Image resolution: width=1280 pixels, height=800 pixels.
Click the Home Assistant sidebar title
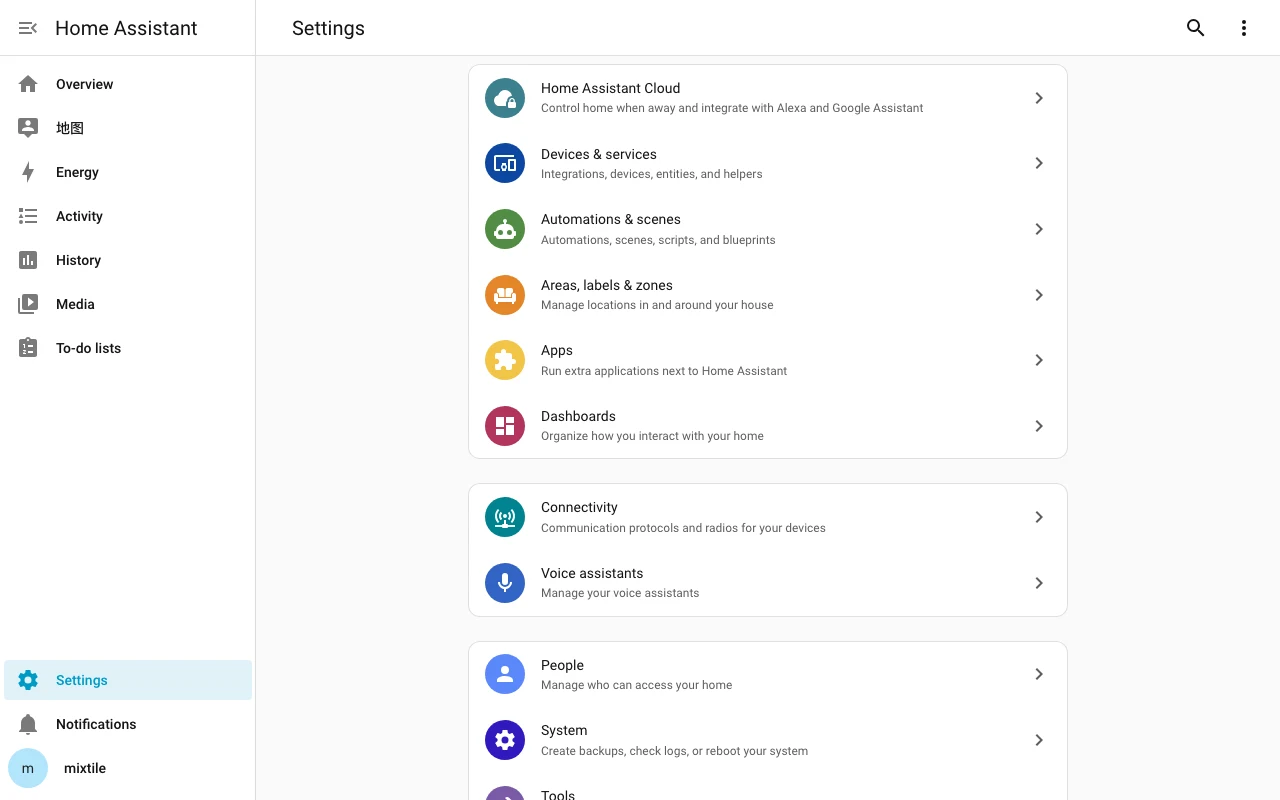pyautogui.click(x=126, y=28)
